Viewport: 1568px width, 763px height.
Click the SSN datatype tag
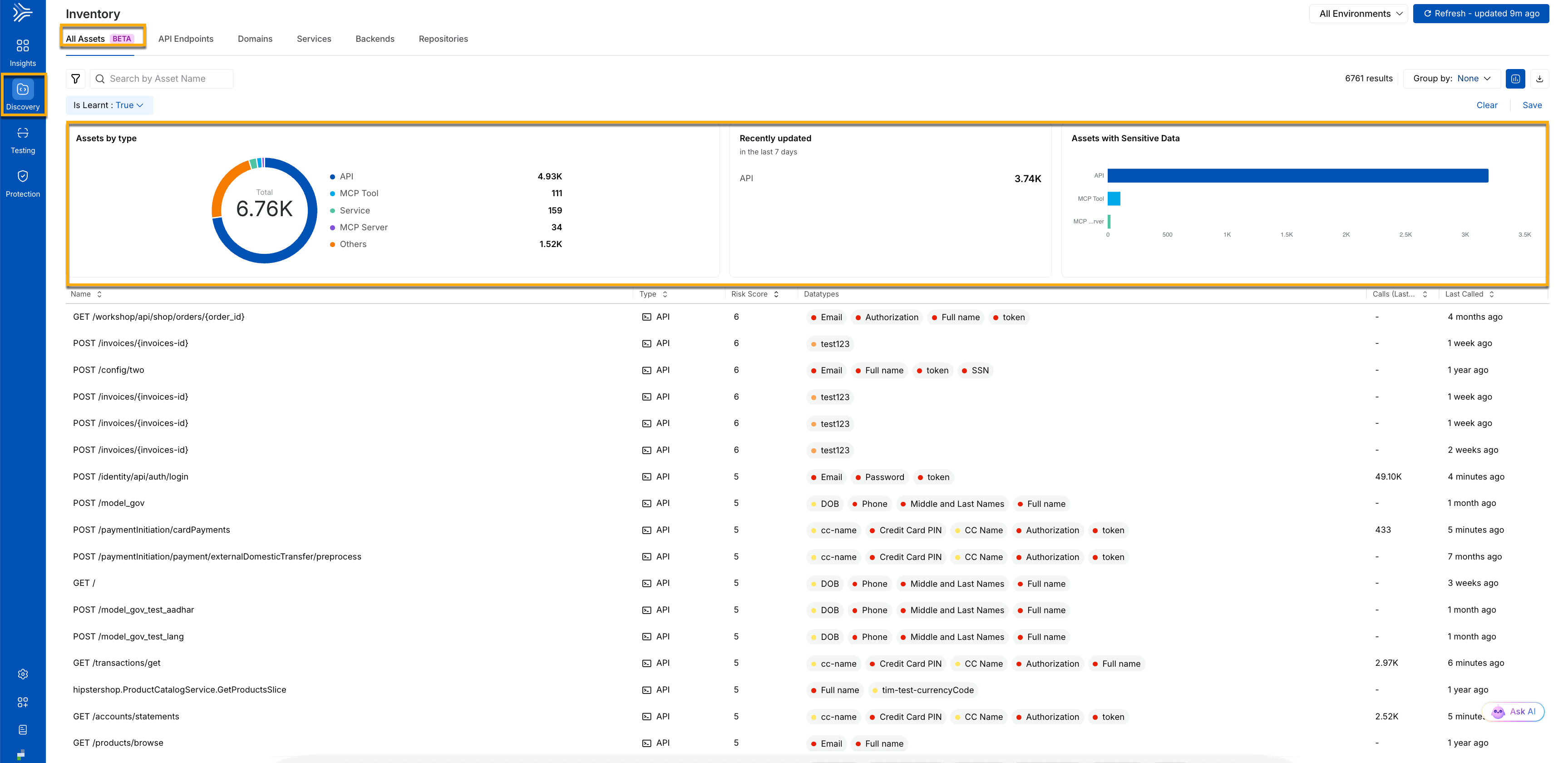point(975,370)
